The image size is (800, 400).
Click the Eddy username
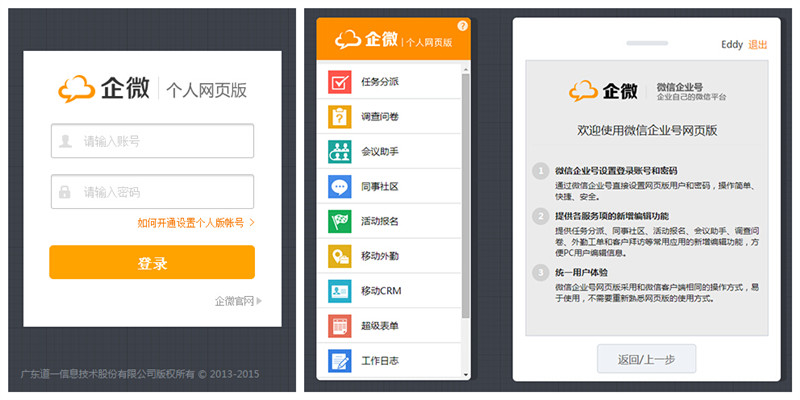pyautogui.click(x=732, y=45)
